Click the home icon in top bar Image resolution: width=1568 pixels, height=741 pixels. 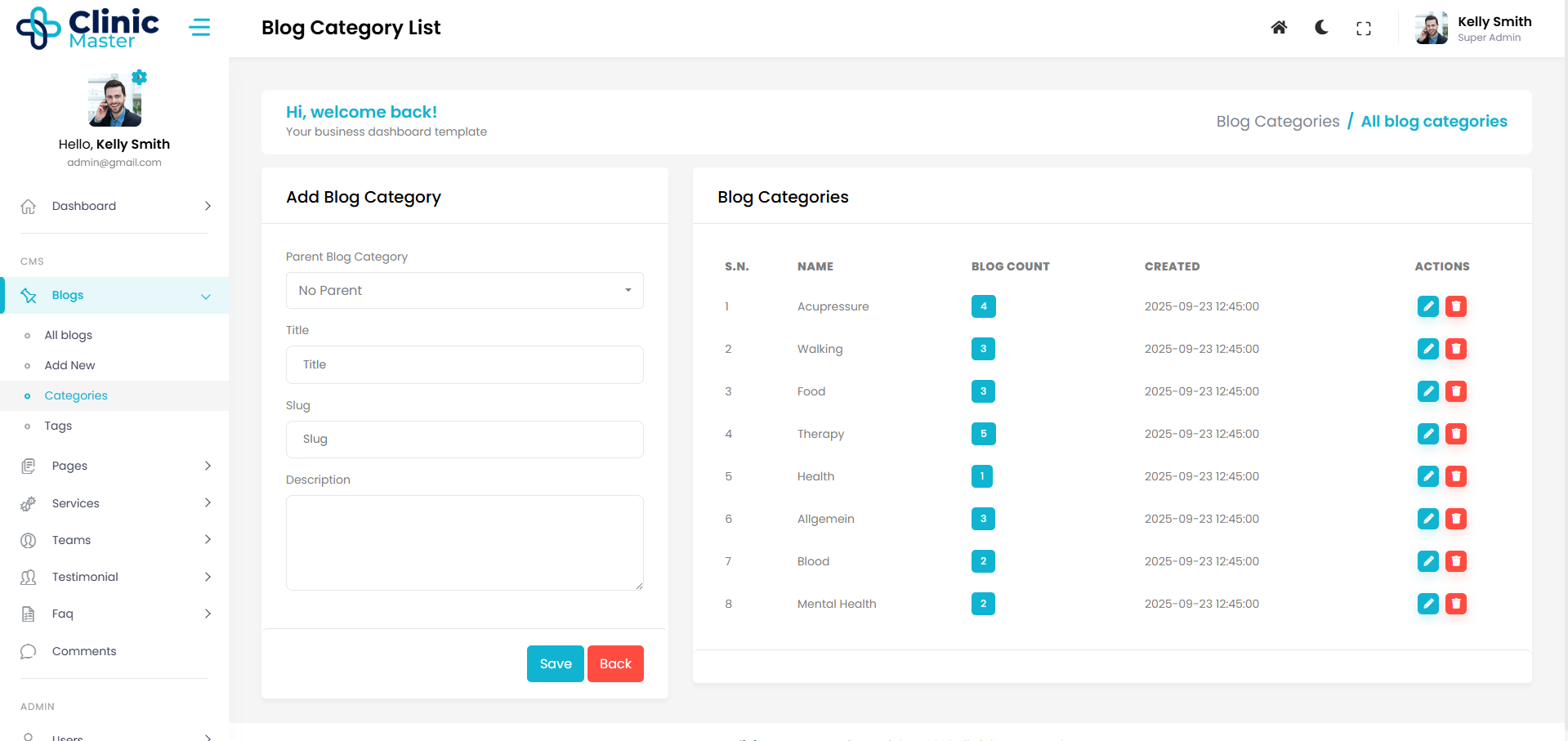pyautogui.click(x=1279, y=28)
